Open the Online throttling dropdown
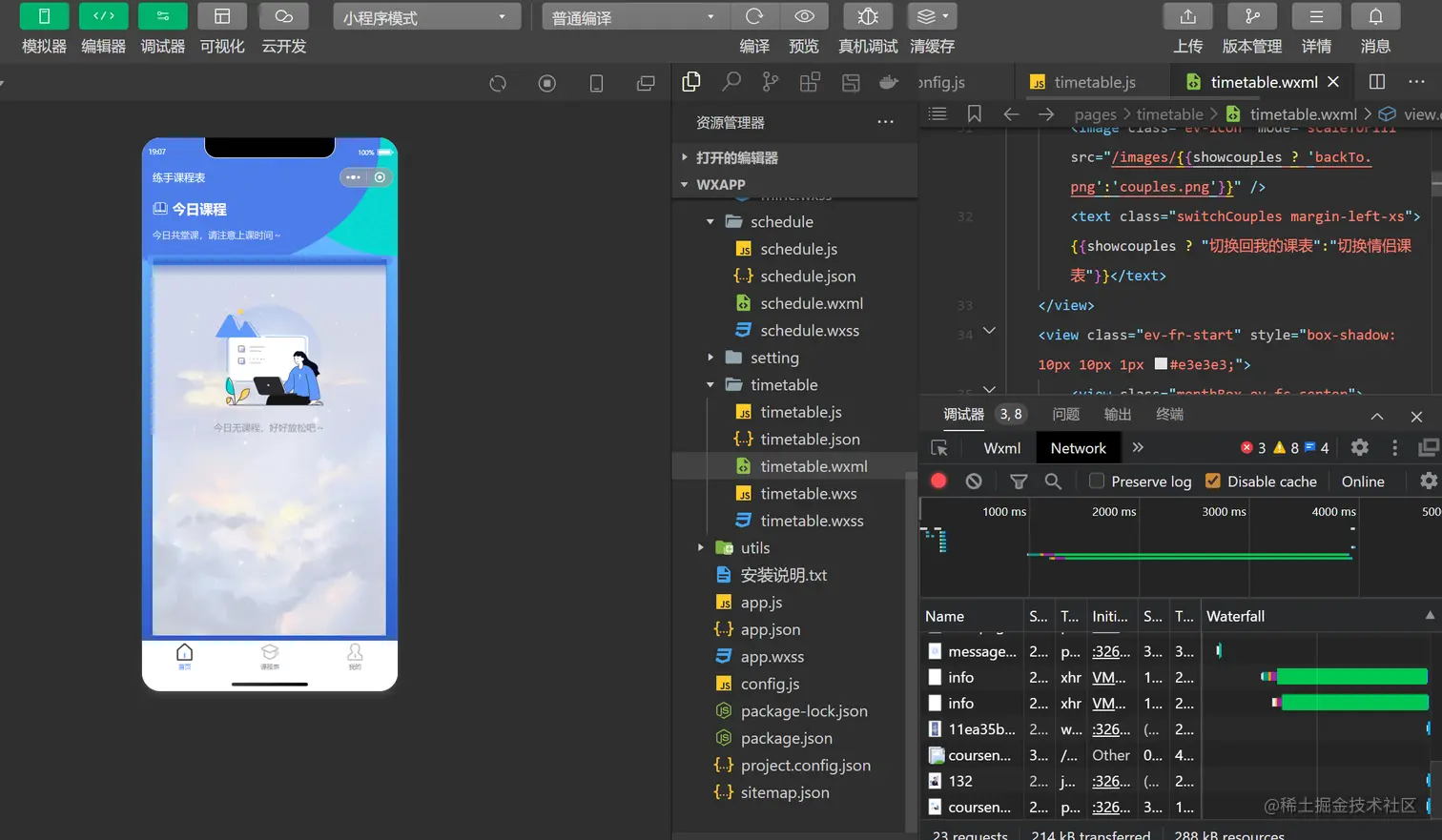This screenshot has height=840, width=1442. coord(1363,481)
